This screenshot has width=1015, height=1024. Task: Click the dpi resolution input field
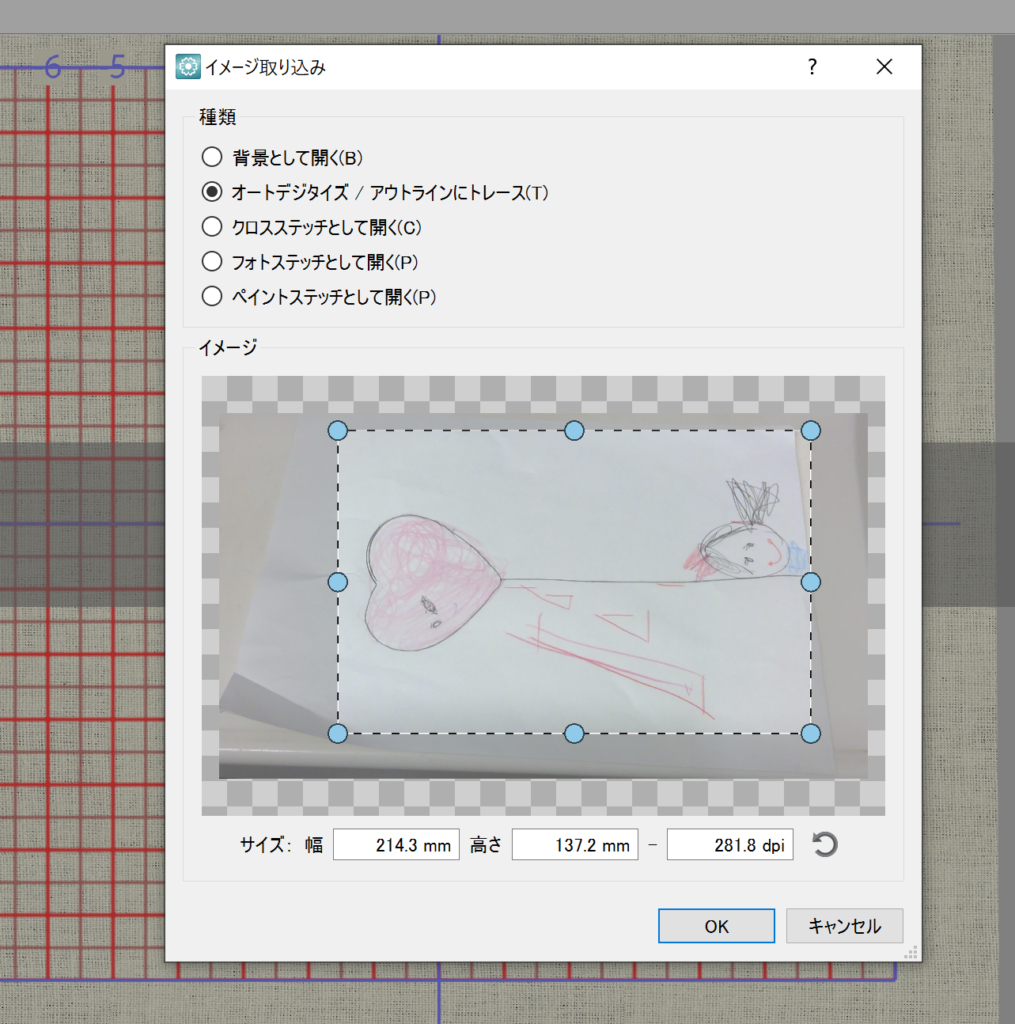[x=730, y=845]
